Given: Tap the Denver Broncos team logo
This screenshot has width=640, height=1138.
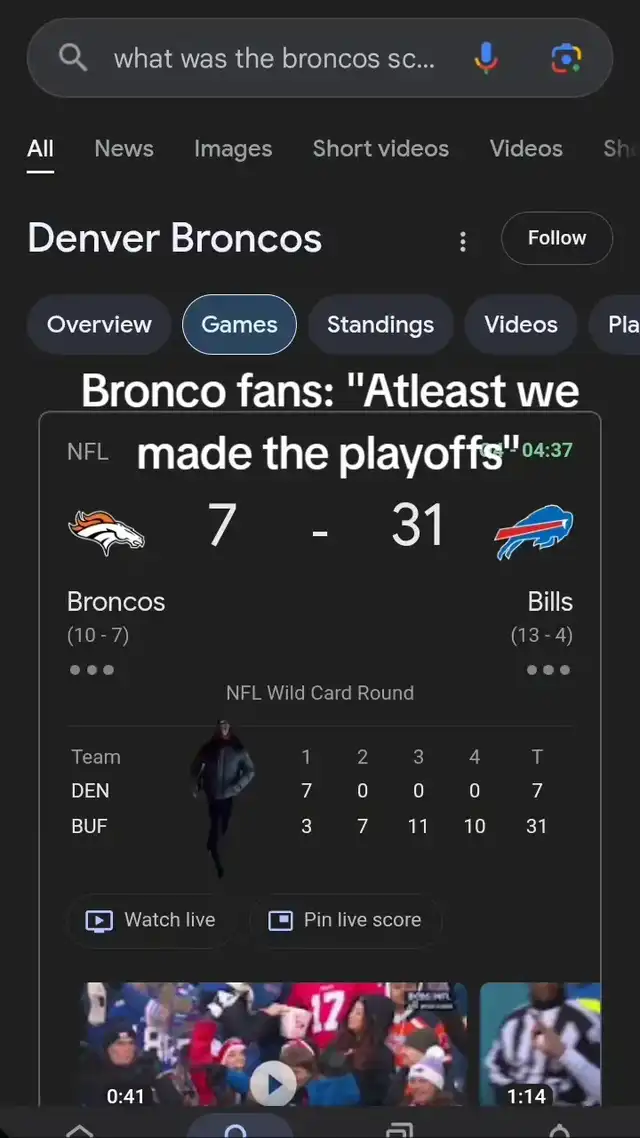Looking at the screenshot, I should coord(106,531).
